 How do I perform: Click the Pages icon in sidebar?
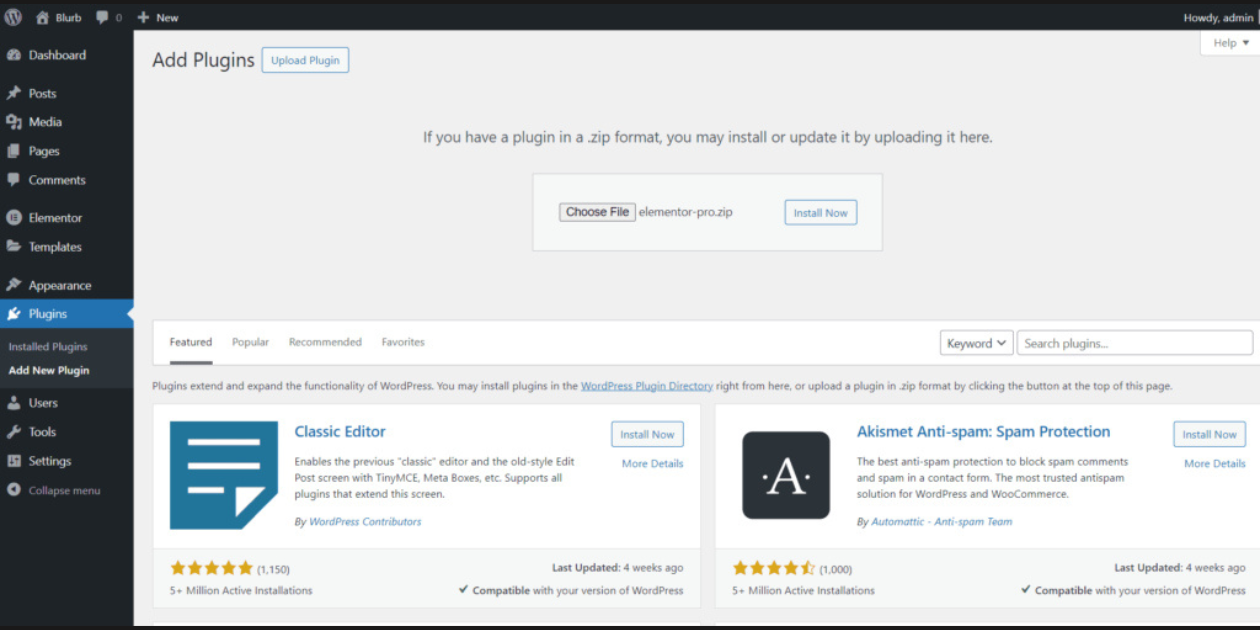(x=14, y=151)
